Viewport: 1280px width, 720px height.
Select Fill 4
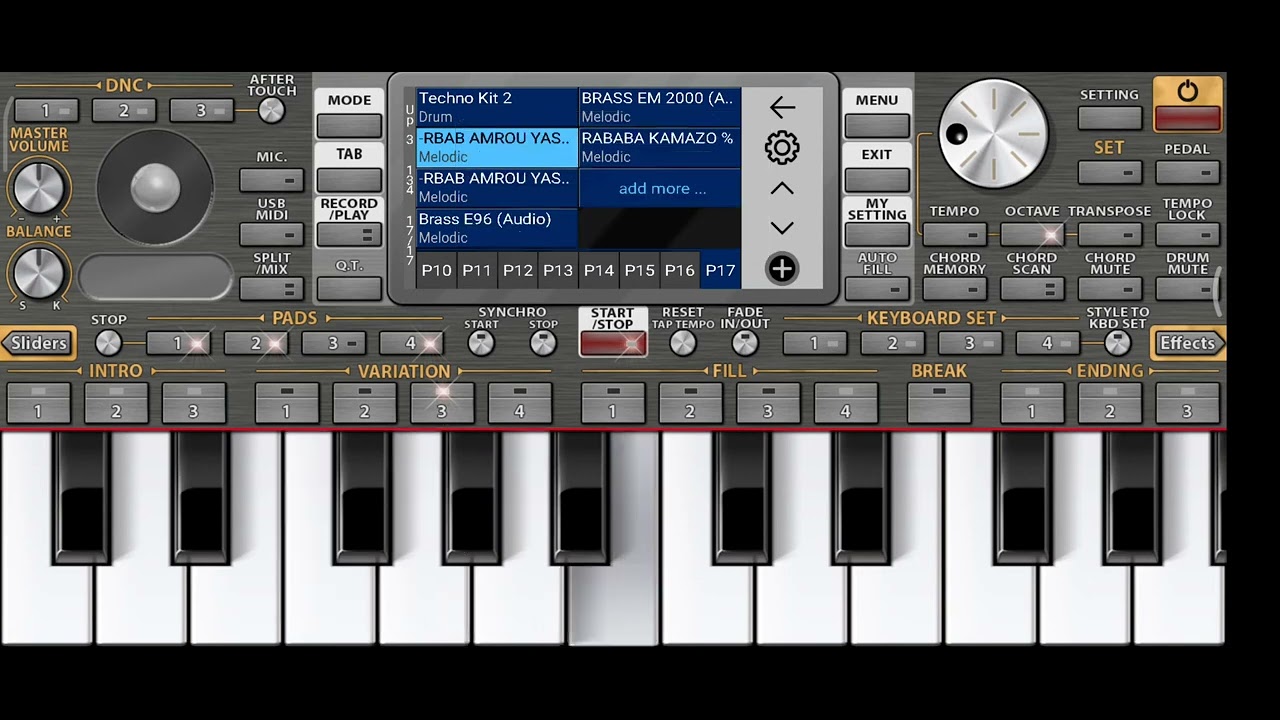846,403
